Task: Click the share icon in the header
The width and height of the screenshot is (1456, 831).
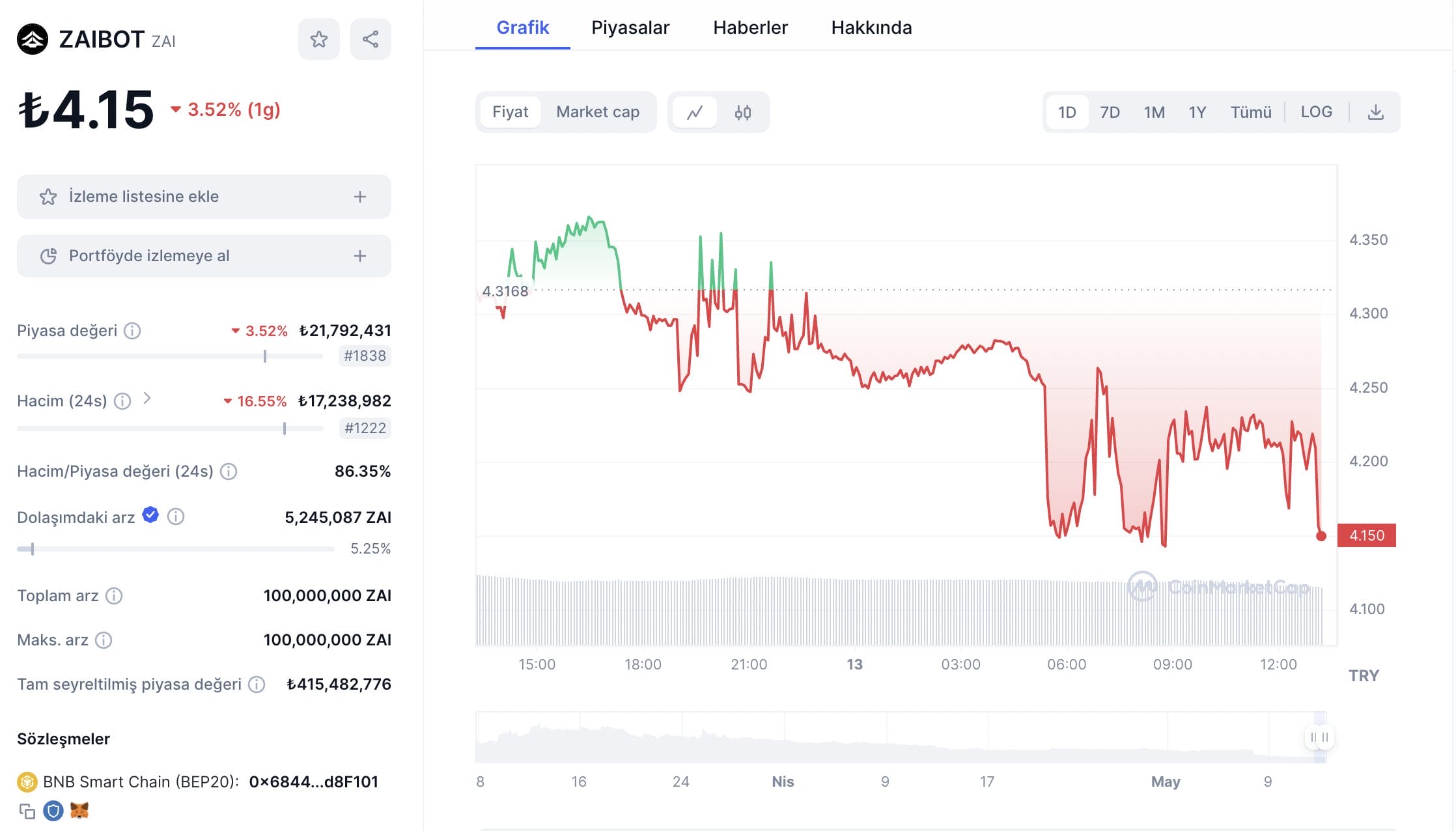Action: click(x=371, y=39)
